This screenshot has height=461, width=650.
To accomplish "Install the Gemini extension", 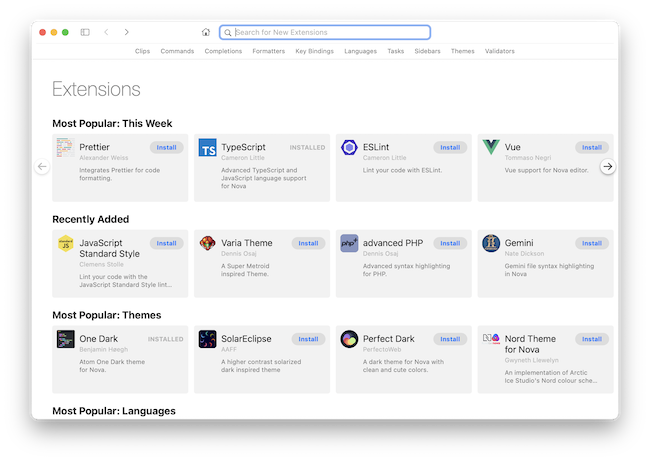I will click(x=591, y=243).
